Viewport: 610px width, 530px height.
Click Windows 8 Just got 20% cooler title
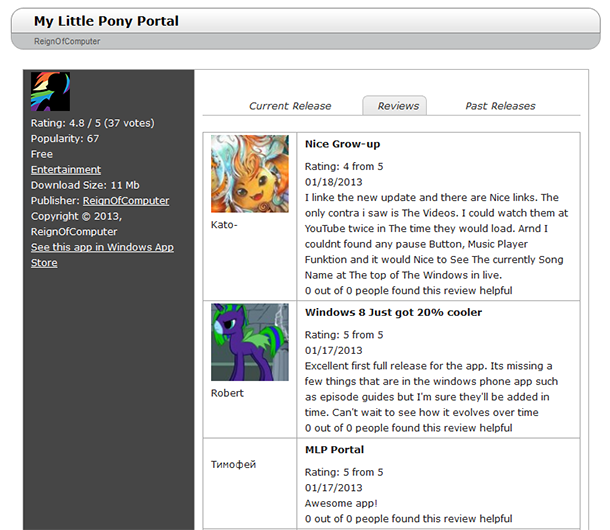(393, 312)
